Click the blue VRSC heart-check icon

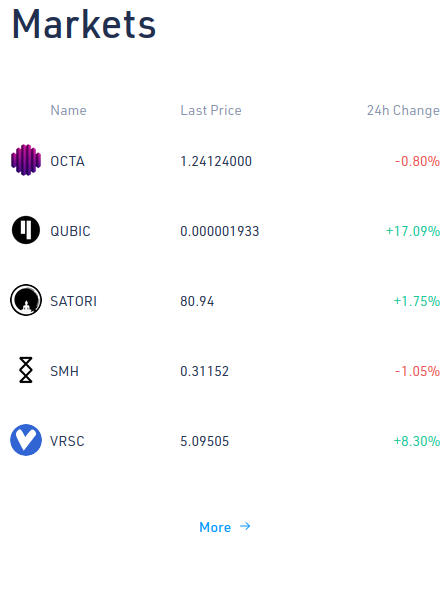tap(26, 440)
